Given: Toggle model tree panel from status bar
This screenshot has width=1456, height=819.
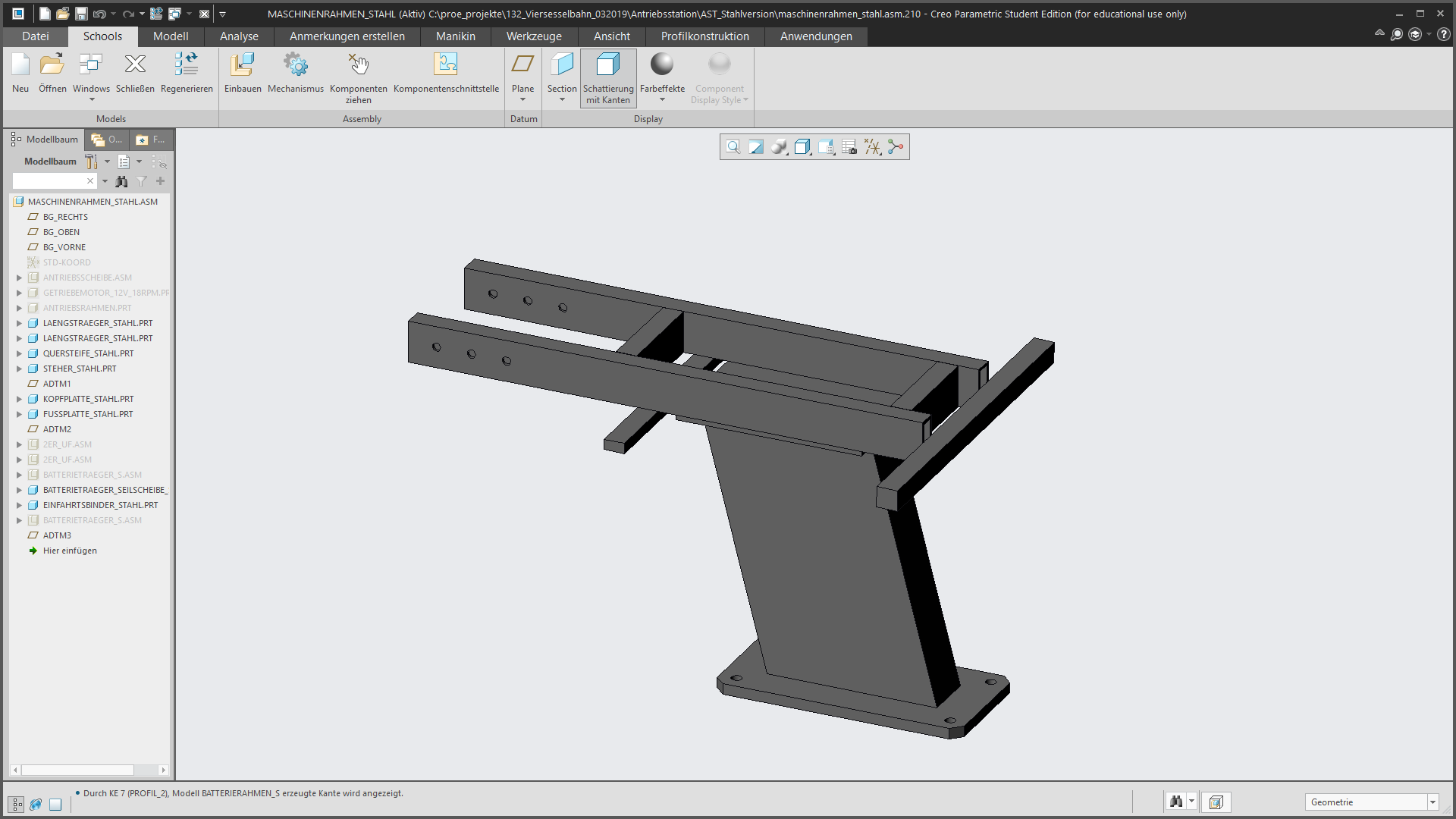Looking at the screenshot, I should [x=16, y=804].
